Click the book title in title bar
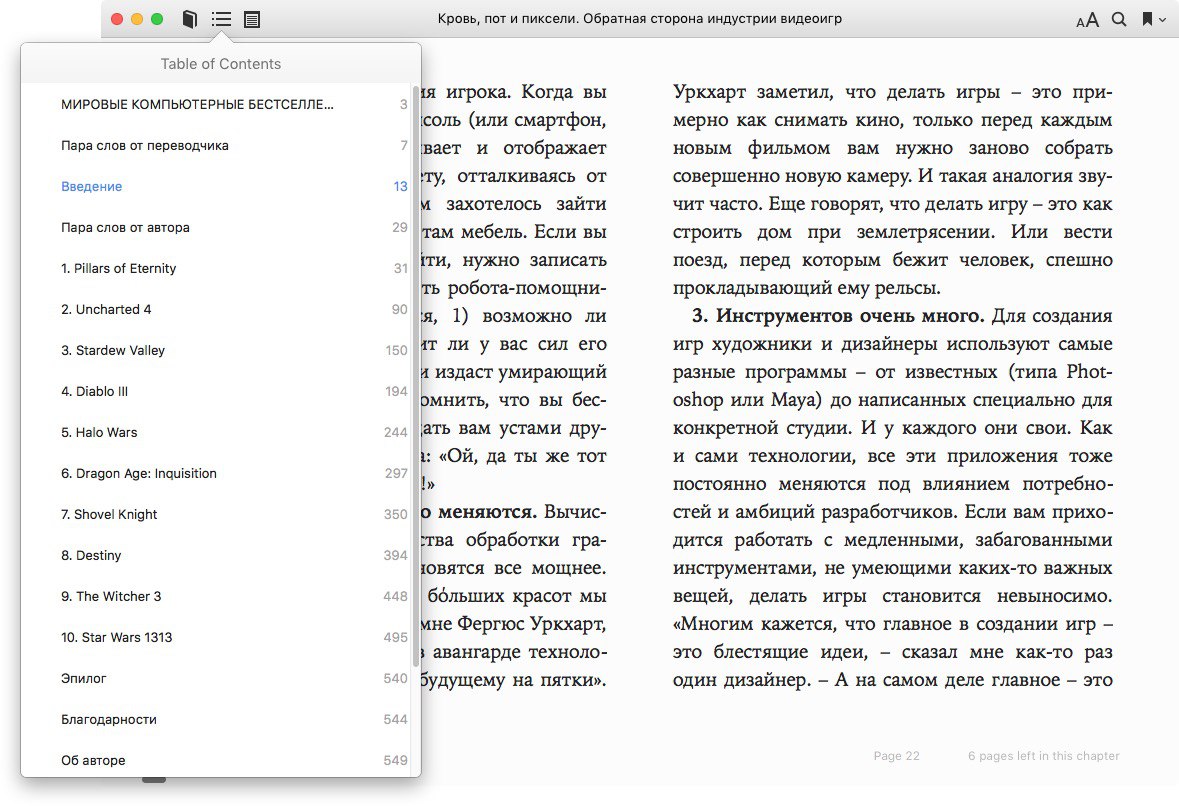 point(640,19)
